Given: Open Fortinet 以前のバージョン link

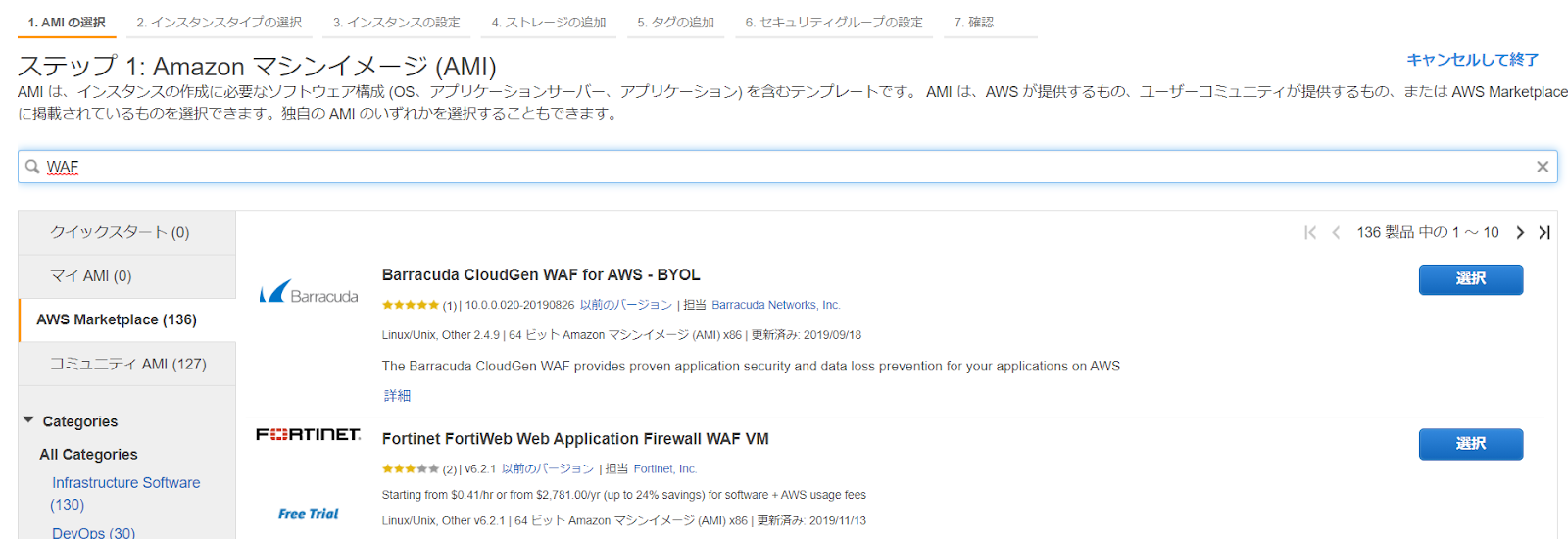Looking at the screenshot, I should click(548, 468).
